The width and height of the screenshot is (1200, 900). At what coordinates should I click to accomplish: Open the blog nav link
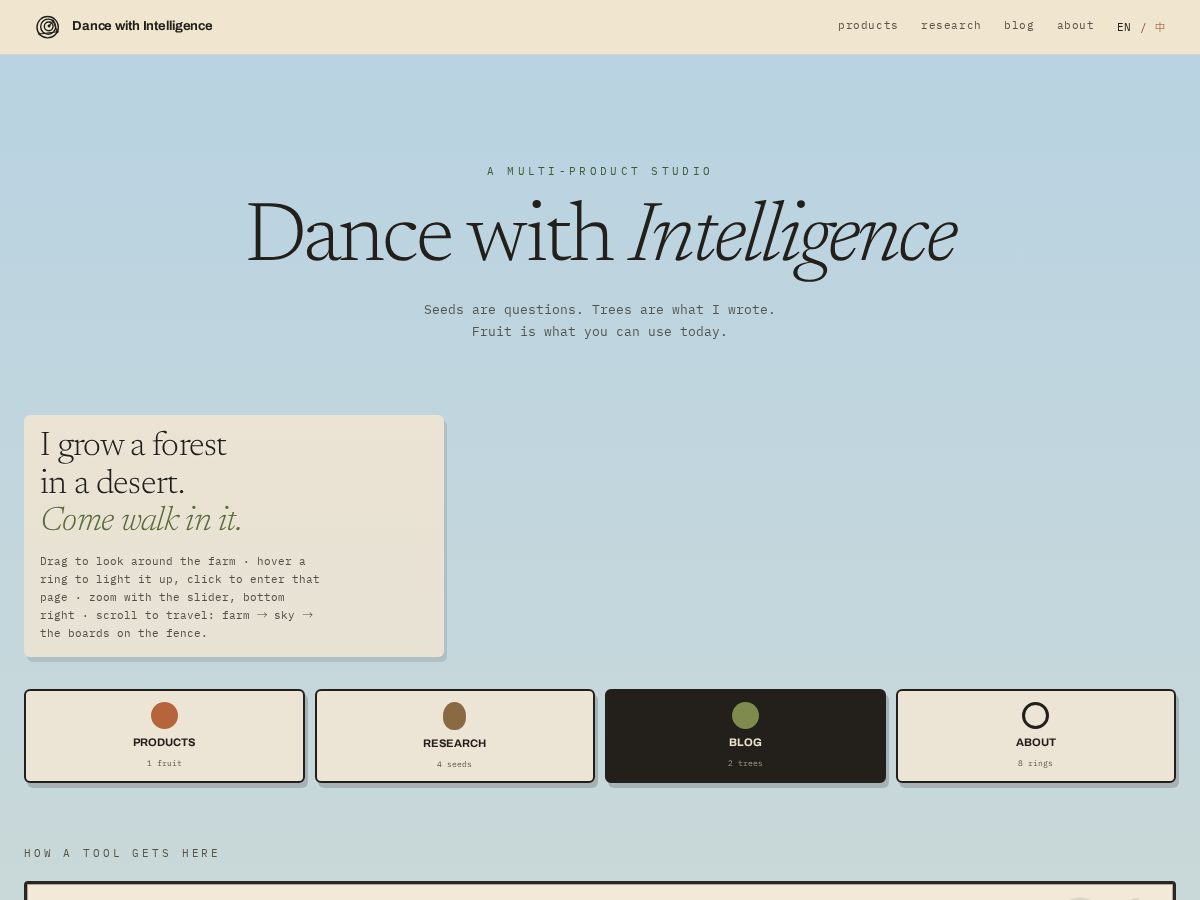coord(1019,26)
